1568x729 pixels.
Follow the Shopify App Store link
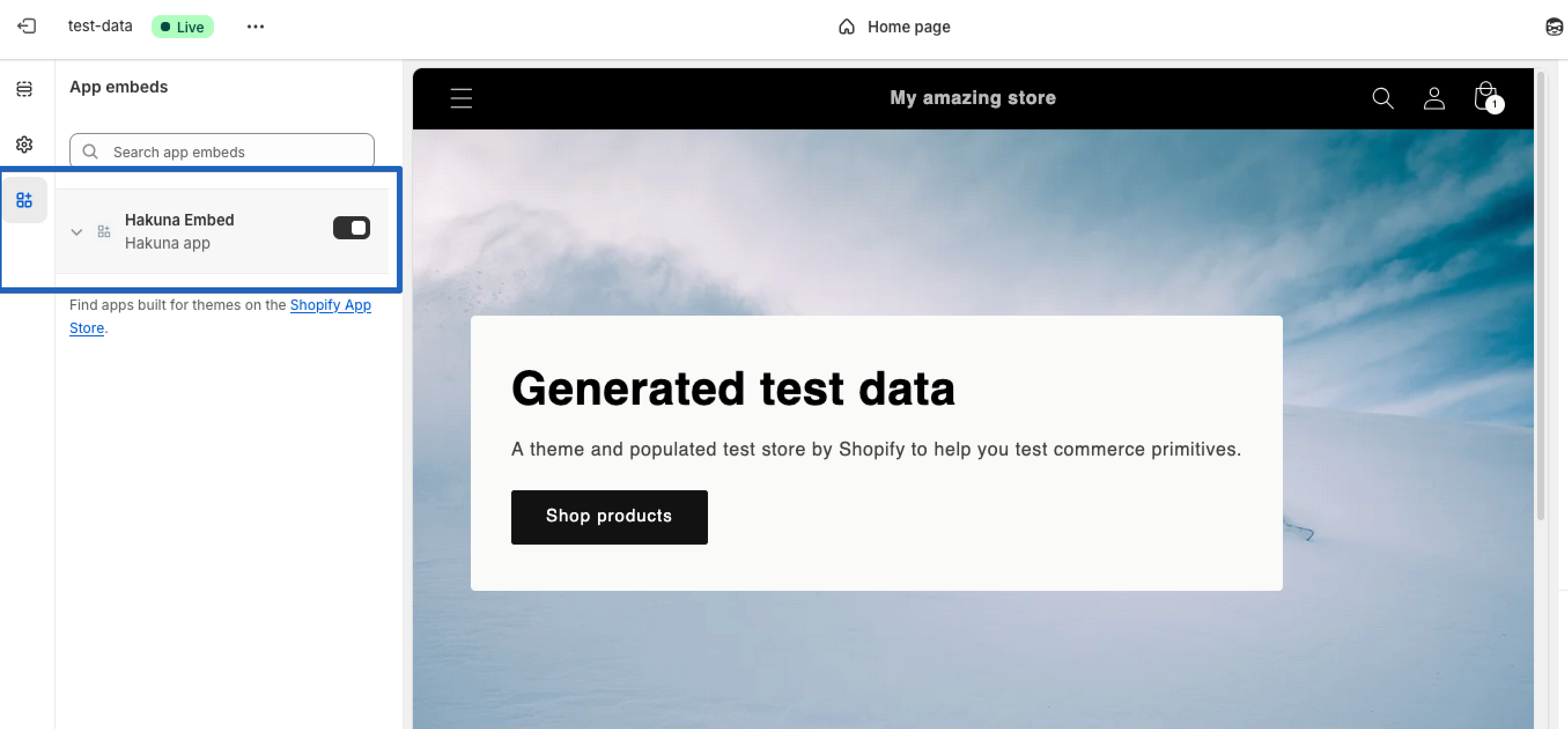pyautogui.click(x=330, y=305)
